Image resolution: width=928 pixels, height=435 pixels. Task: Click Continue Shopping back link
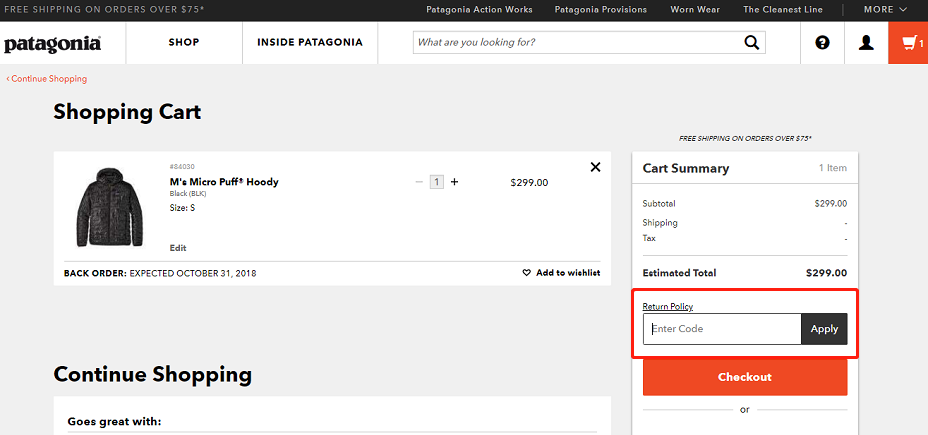click(x=47, y=79)
